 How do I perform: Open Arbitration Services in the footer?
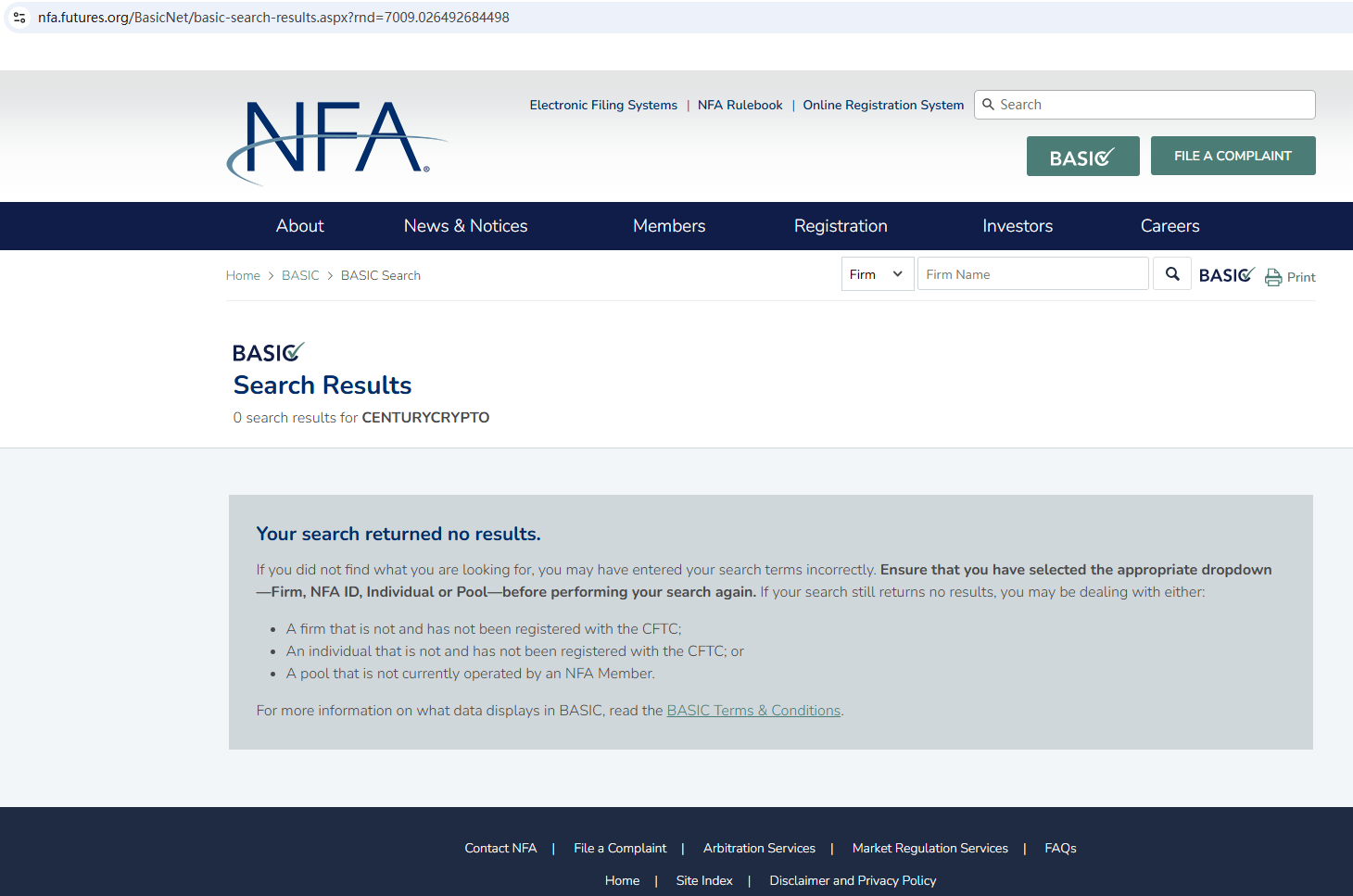point(759,849)
